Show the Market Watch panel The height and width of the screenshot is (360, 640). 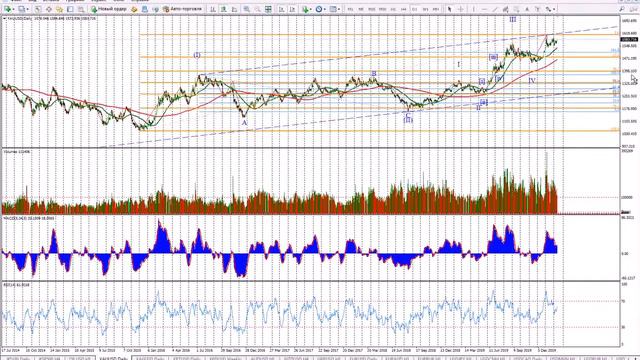[38, 9]
